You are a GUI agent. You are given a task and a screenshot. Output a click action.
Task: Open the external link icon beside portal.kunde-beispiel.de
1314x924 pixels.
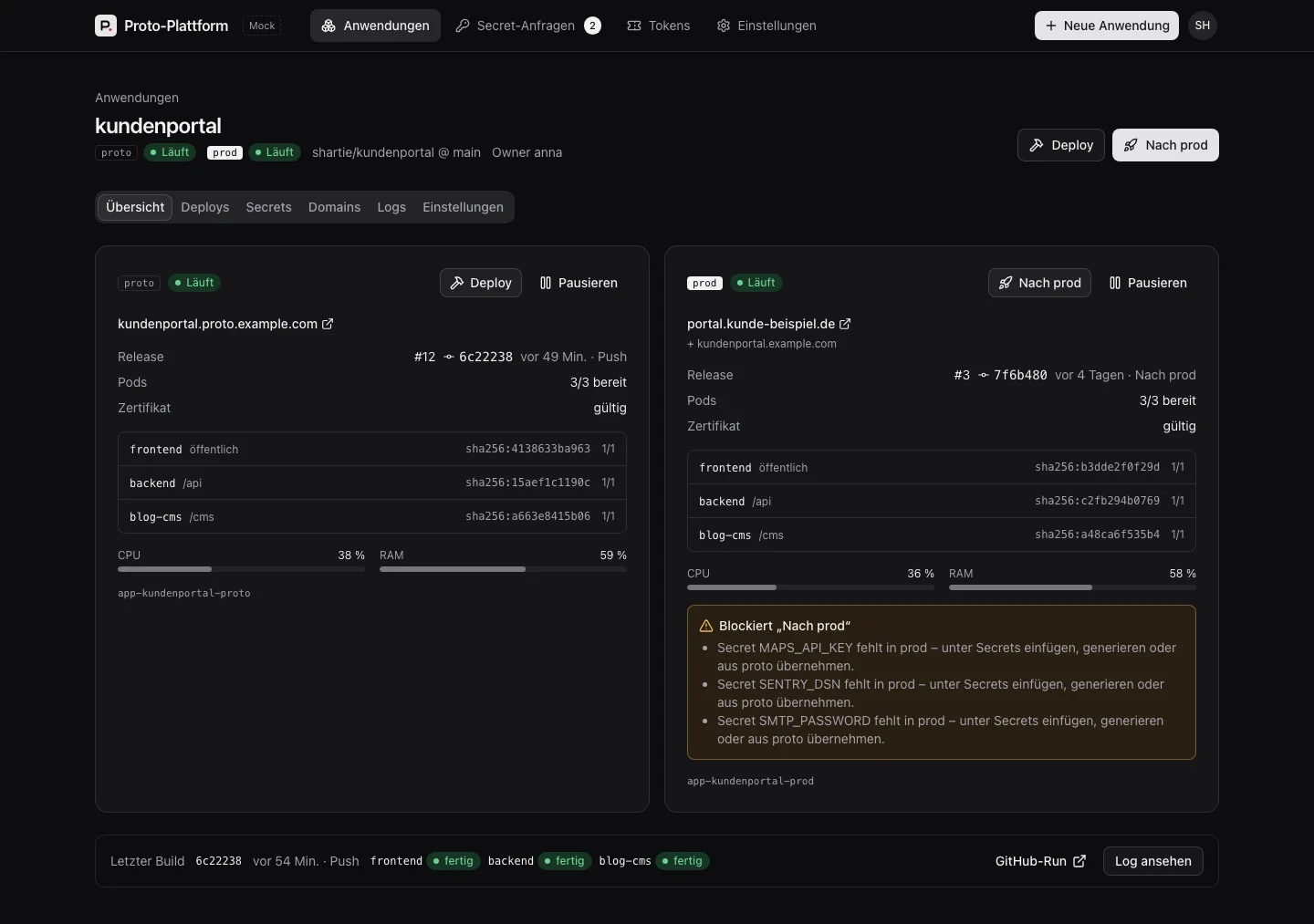point(845,324)
